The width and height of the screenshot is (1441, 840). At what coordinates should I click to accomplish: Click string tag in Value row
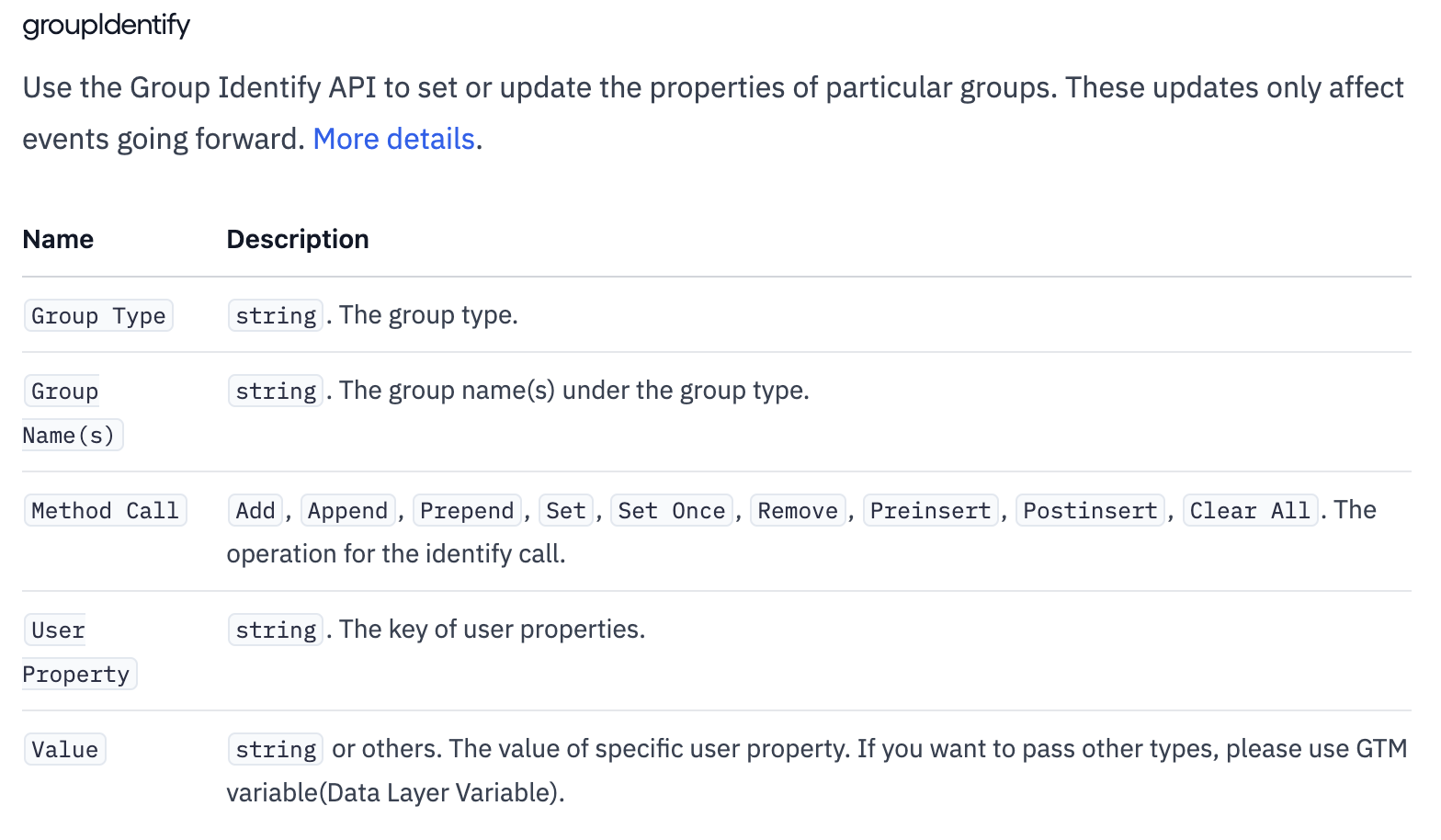tap(276, 750)
